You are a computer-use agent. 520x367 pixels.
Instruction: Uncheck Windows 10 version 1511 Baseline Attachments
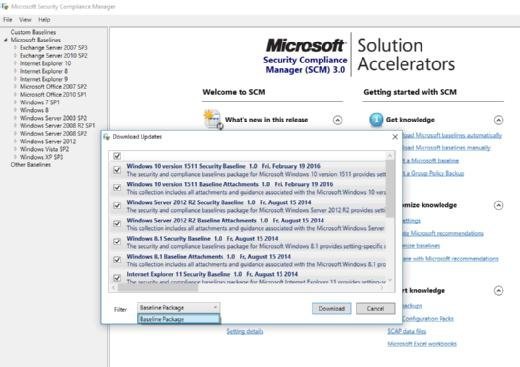pos(117,188)
